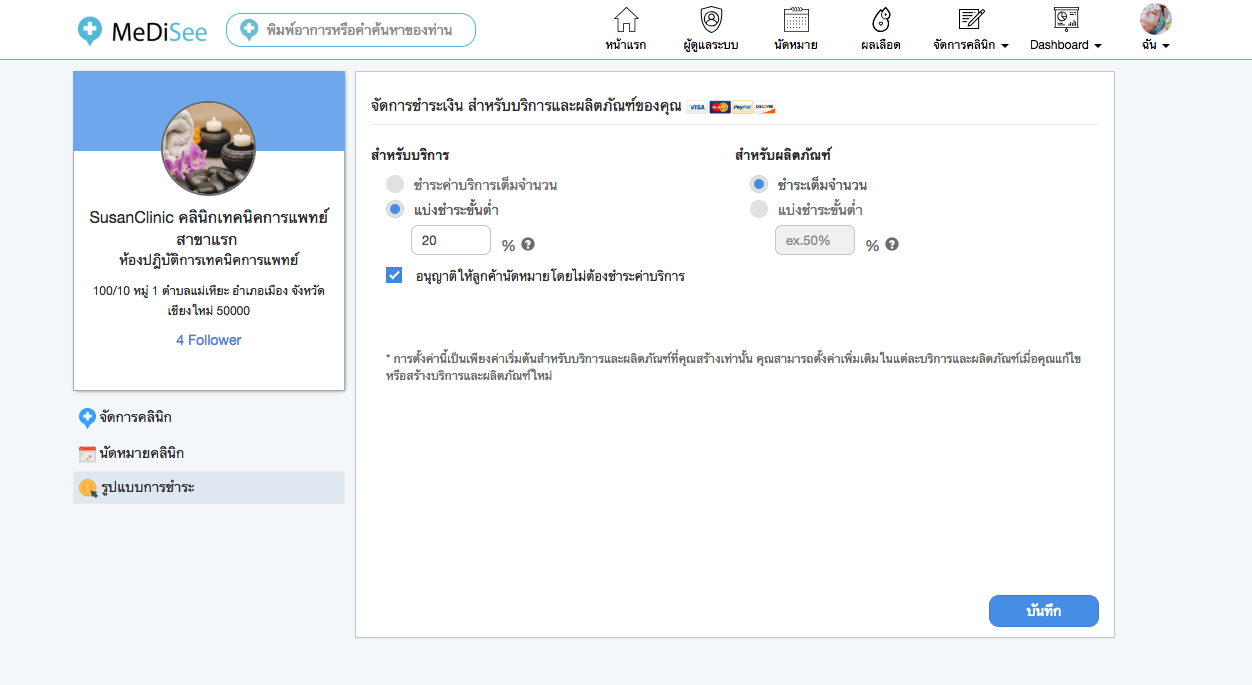This screenshot has width=1252, height=685.
Task: Open the 4 Follower link
Action: 209,340
